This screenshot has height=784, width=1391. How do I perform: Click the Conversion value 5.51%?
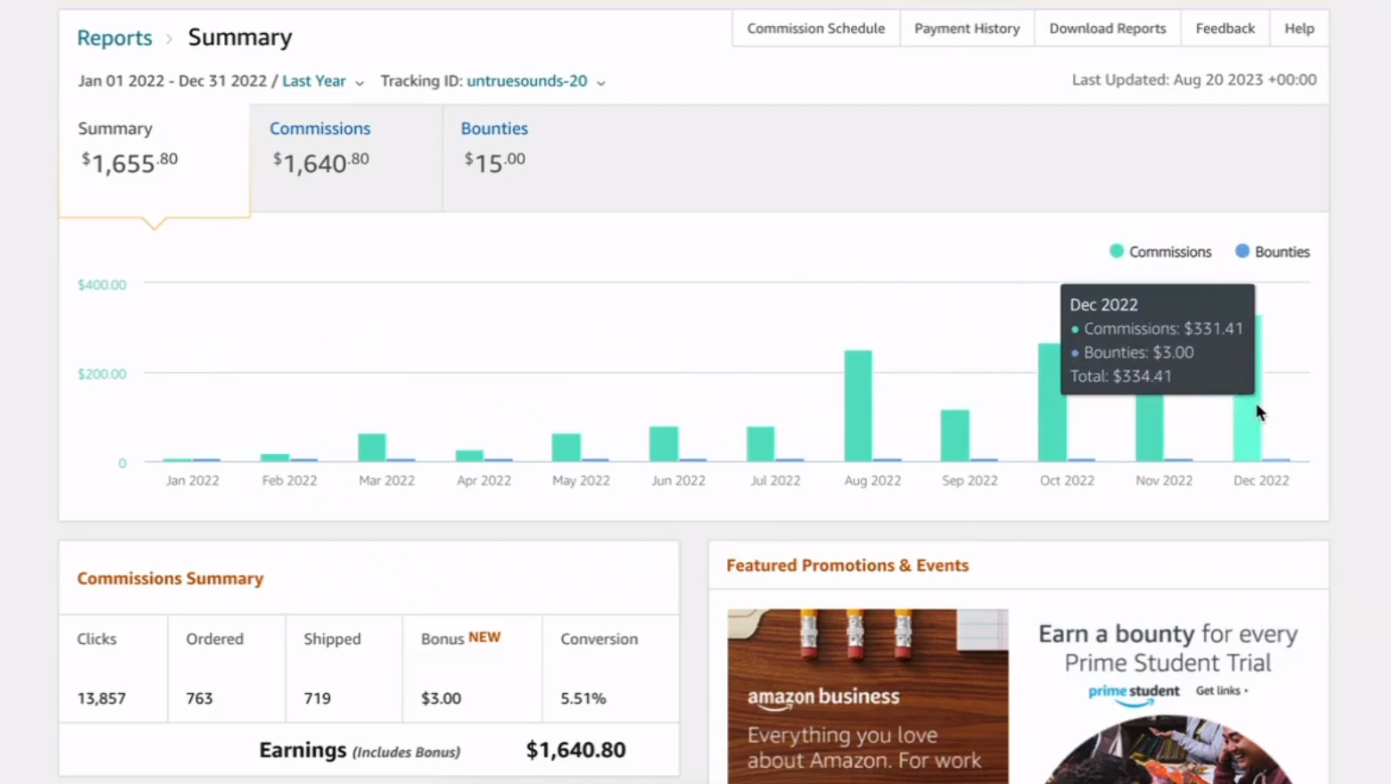tap(583, 698)
